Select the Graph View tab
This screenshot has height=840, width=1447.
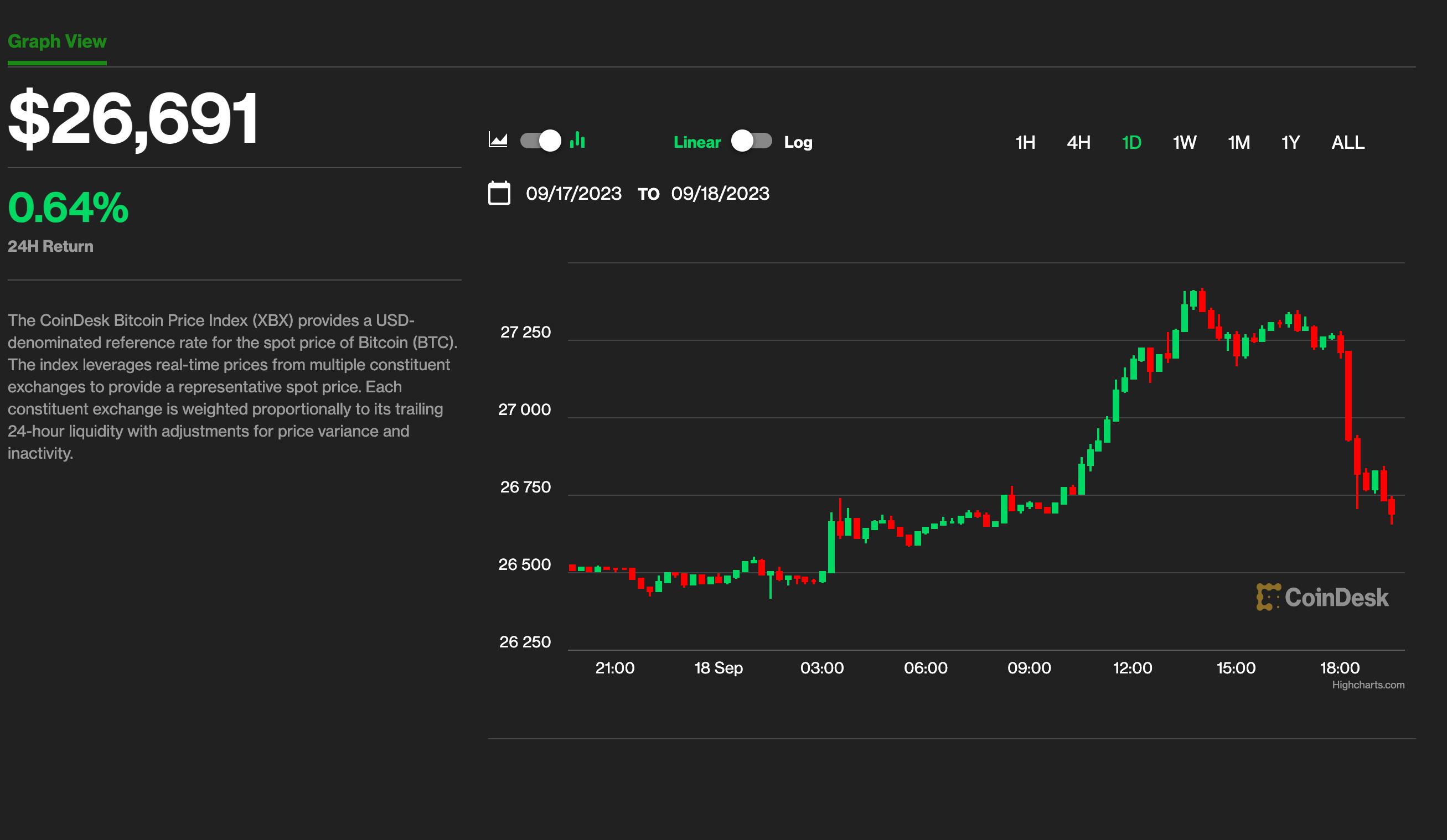(x=57, y=42)
